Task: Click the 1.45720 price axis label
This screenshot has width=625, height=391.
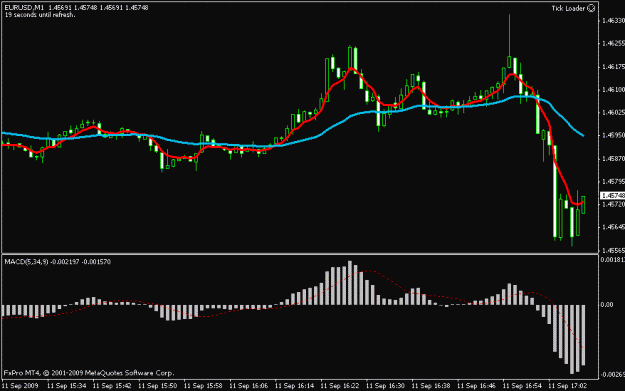Action: click(613, 204)
